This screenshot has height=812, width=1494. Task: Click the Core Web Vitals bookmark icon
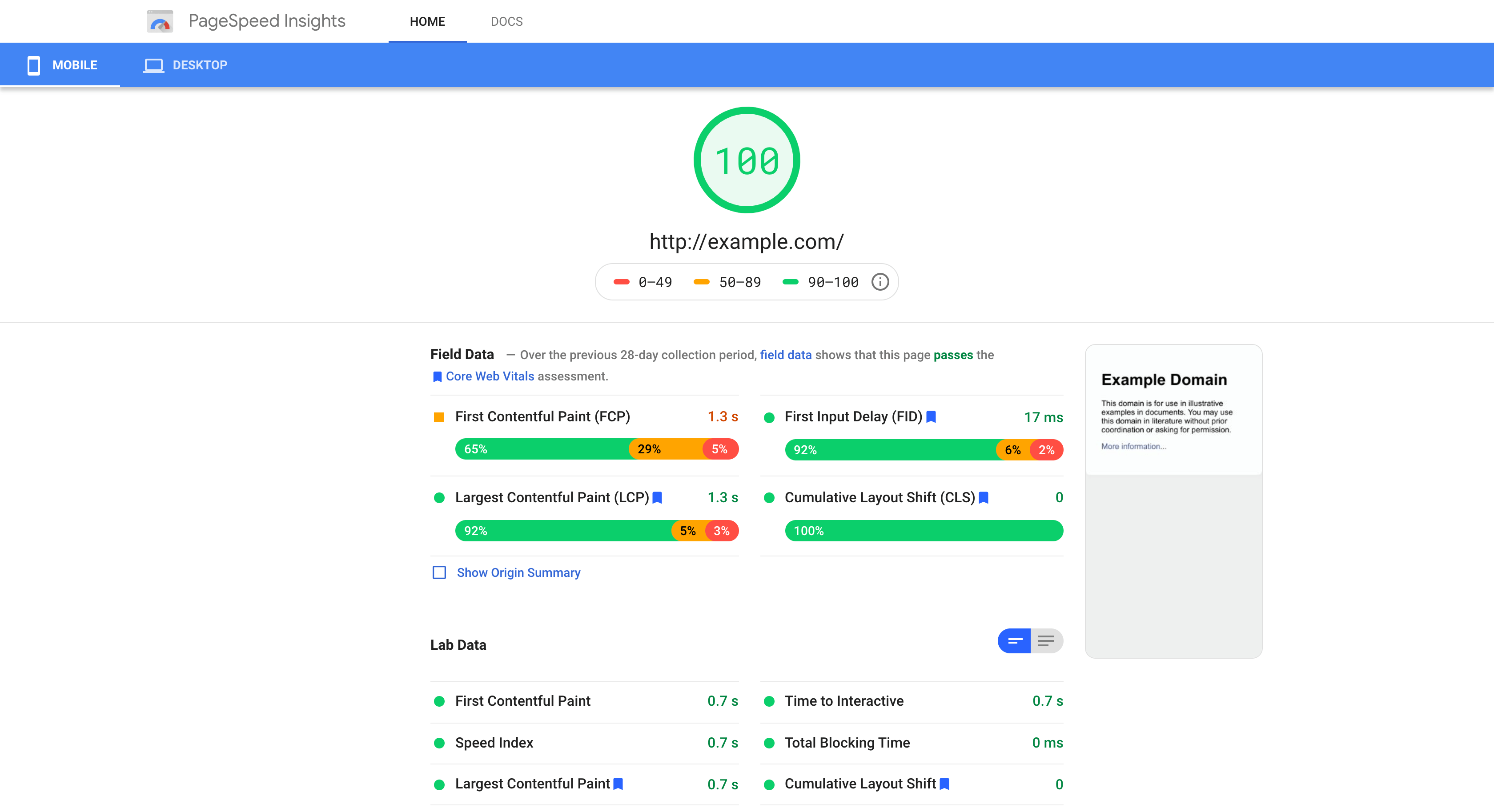437,377
